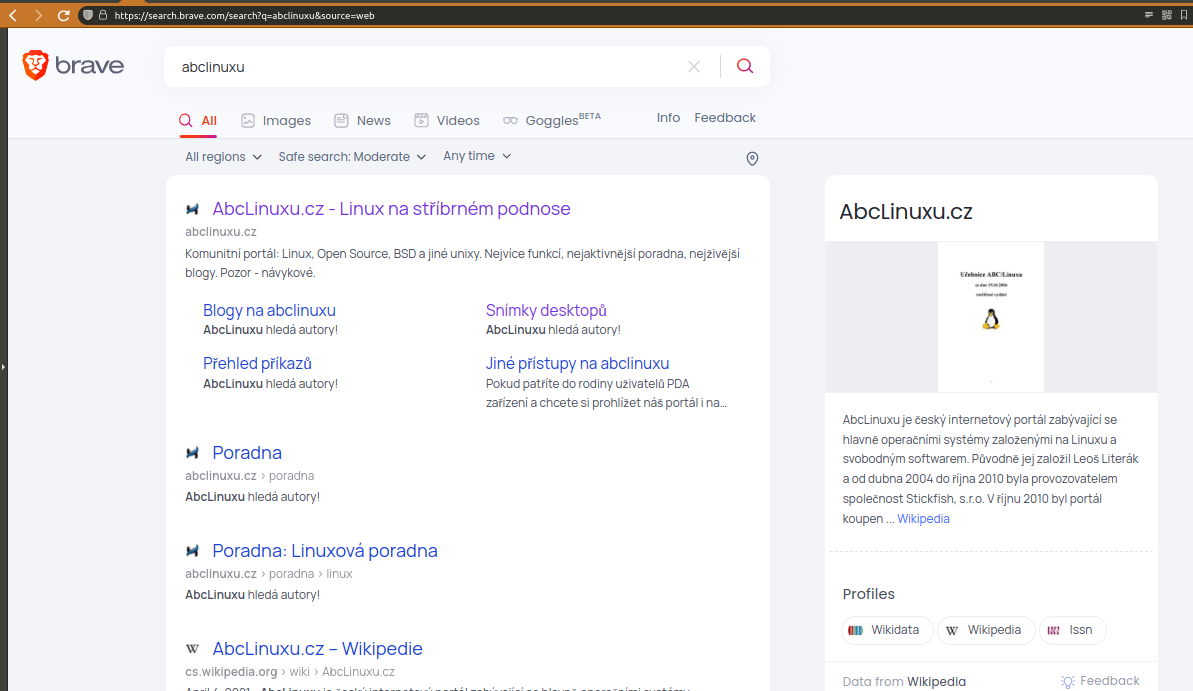The height and width of the screenshot is (691, 1193).
Task: Click favicon next to Poradna result
Action: click(192, 454)
